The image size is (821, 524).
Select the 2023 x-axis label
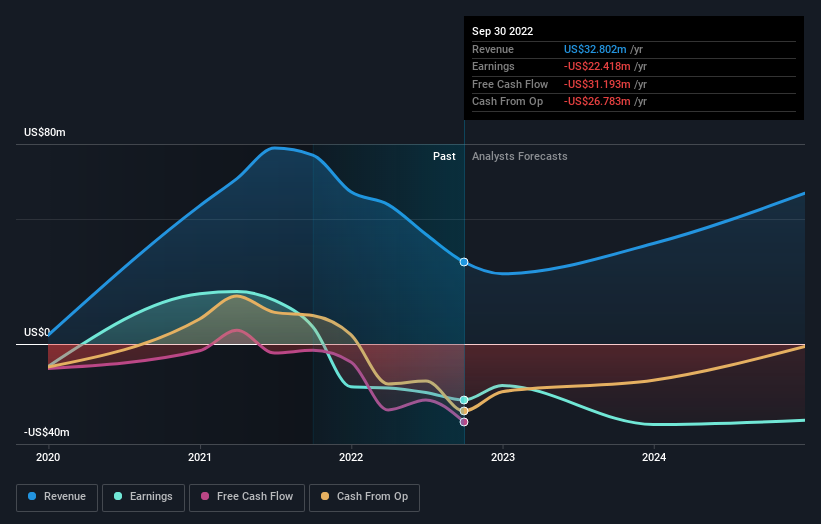pyautogui.click(x=503, y=458)
